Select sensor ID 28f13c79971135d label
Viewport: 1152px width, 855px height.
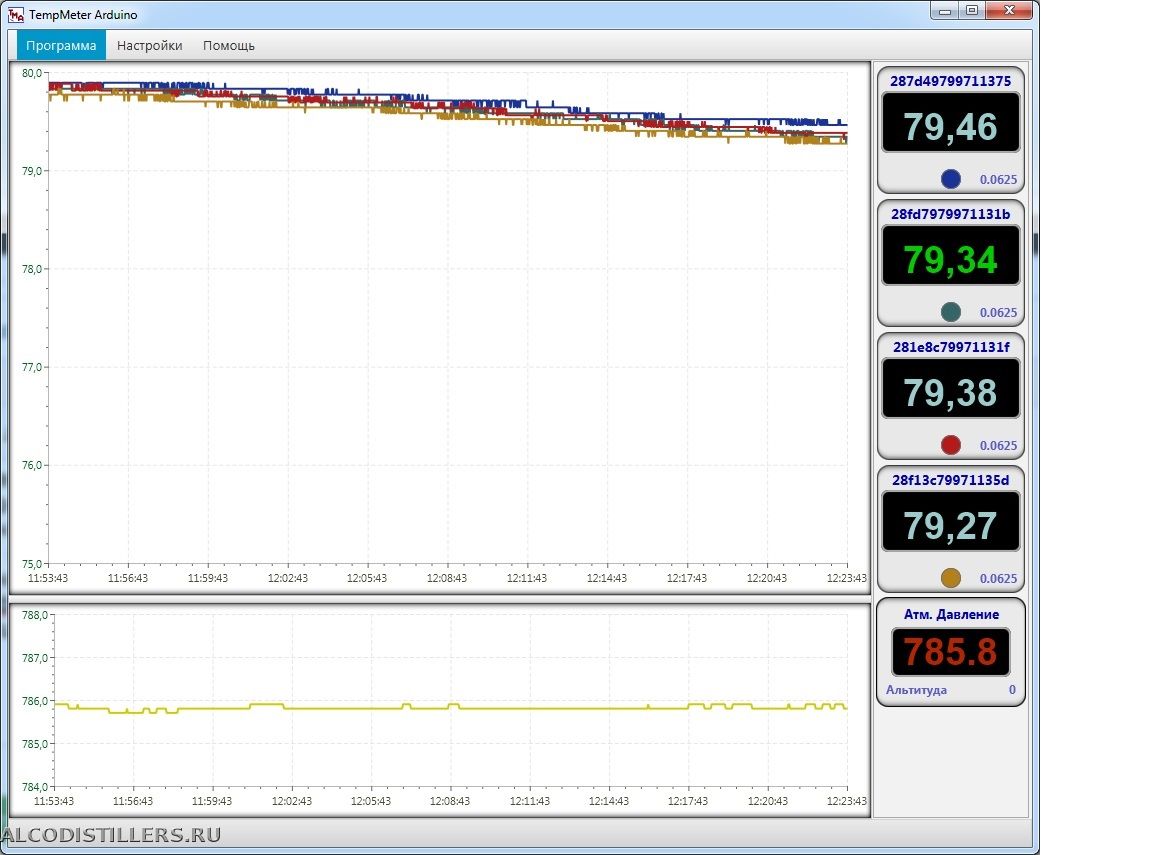tap(950, 480)
